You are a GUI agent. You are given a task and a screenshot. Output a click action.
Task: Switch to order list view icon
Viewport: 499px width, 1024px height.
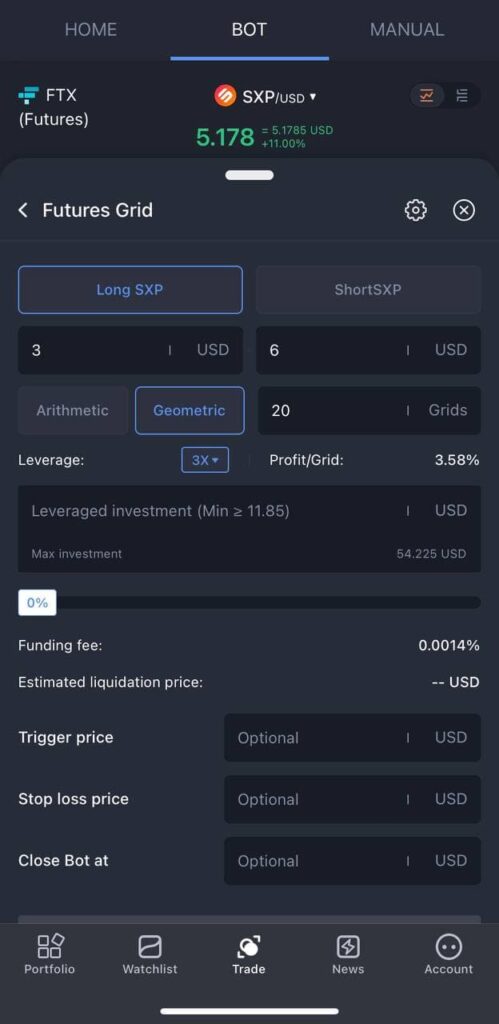coord(462,96)
